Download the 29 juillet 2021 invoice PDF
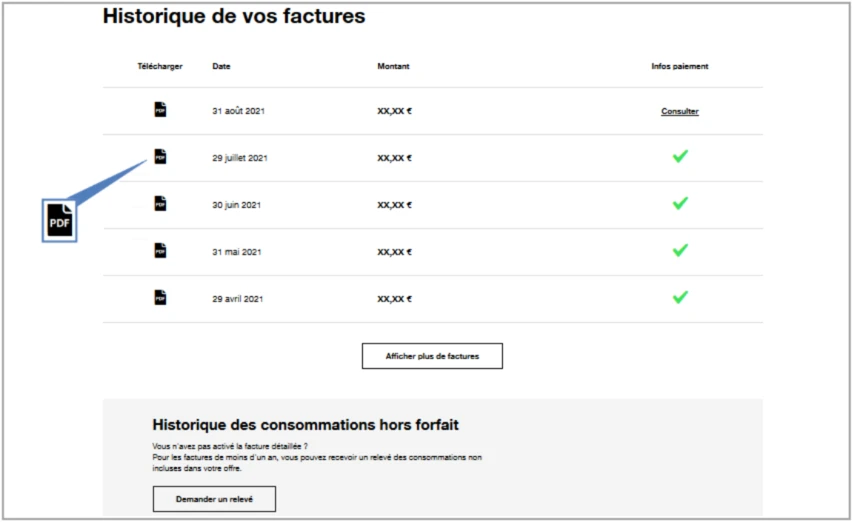The width and height of the screenshot is (852, 522). point(160,157)
